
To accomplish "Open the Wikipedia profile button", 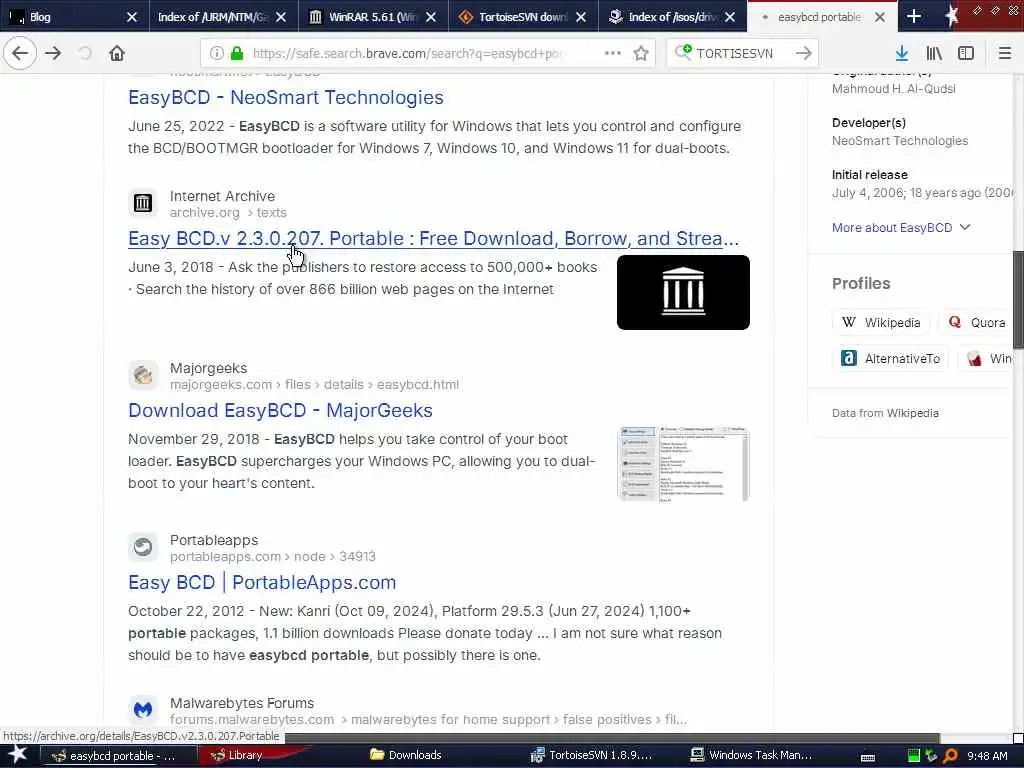I will click(x=881, y=322).
